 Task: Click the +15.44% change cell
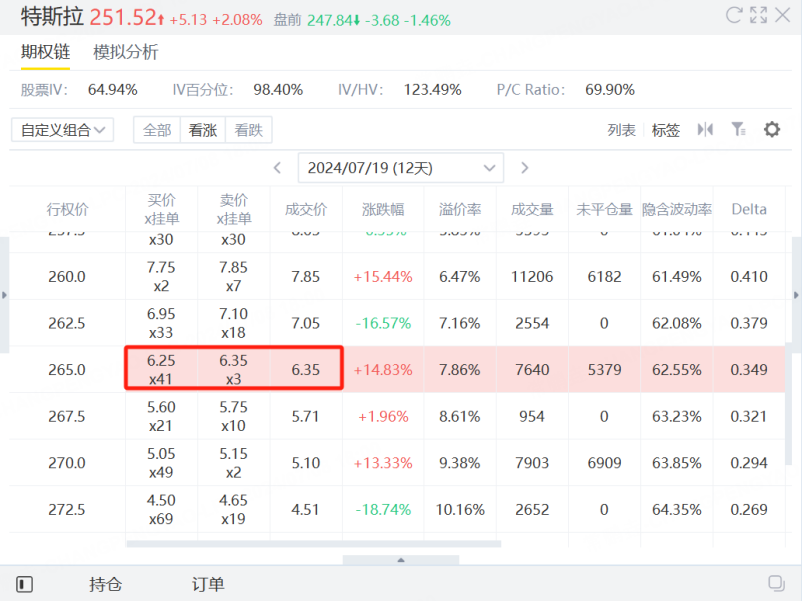pyautogui.click(x=383, y=277)
